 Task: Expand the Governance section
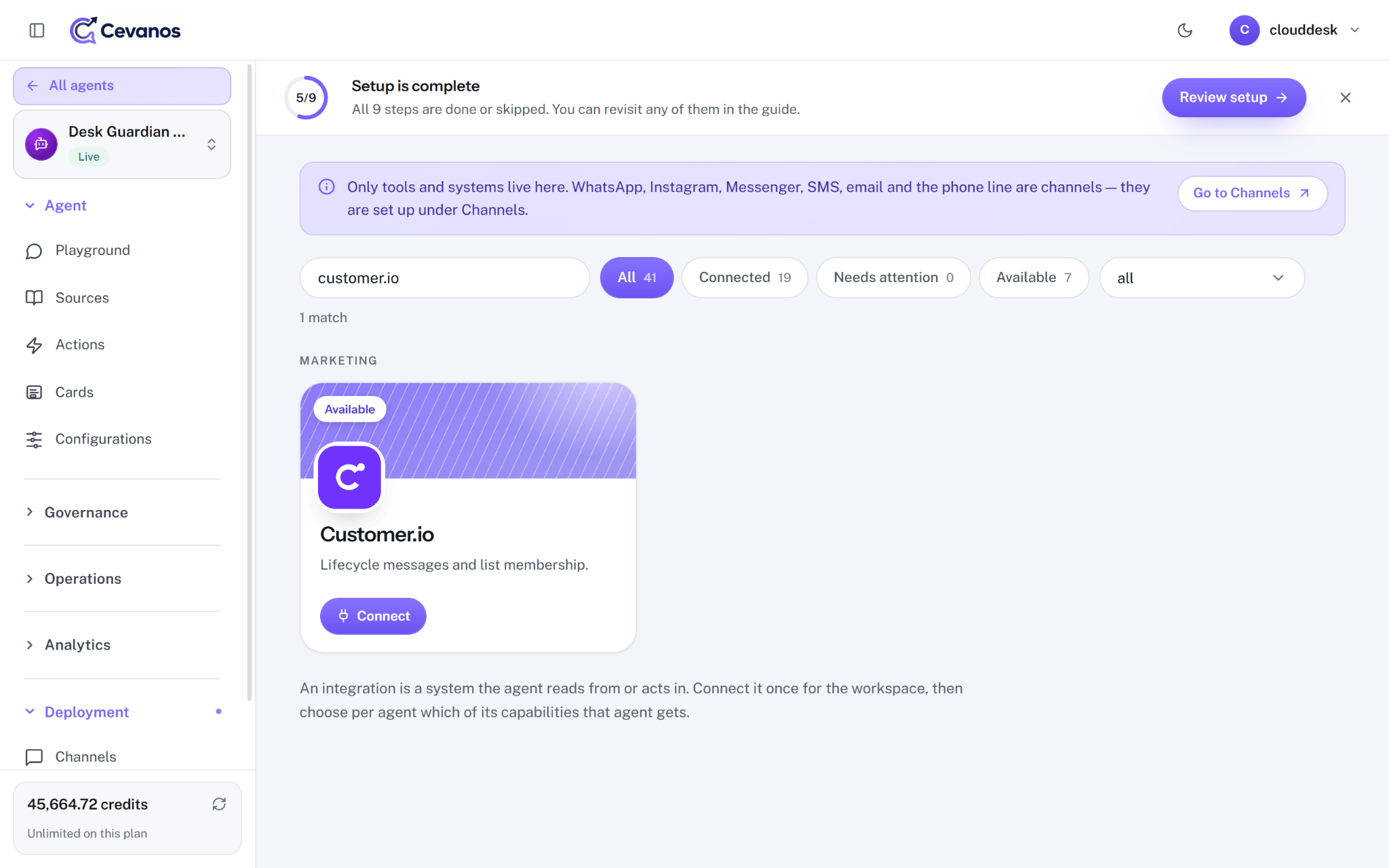click(122, 512)
